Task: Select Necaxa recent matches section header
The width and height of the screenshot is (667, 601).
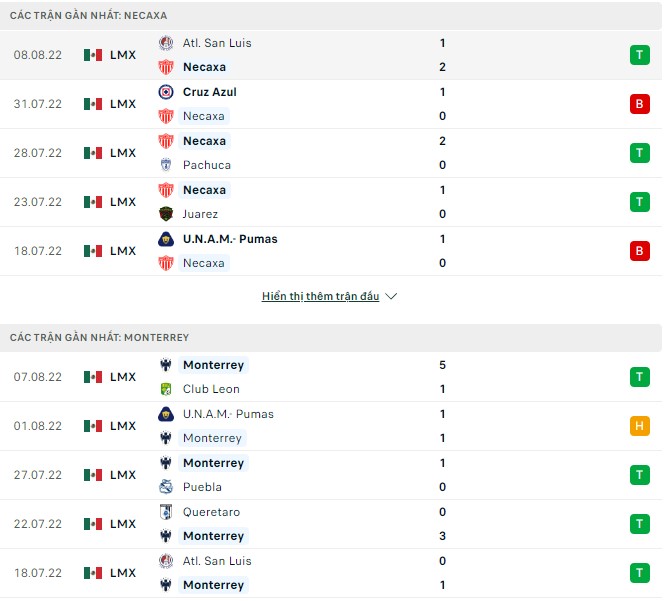Action: [89, 16]
